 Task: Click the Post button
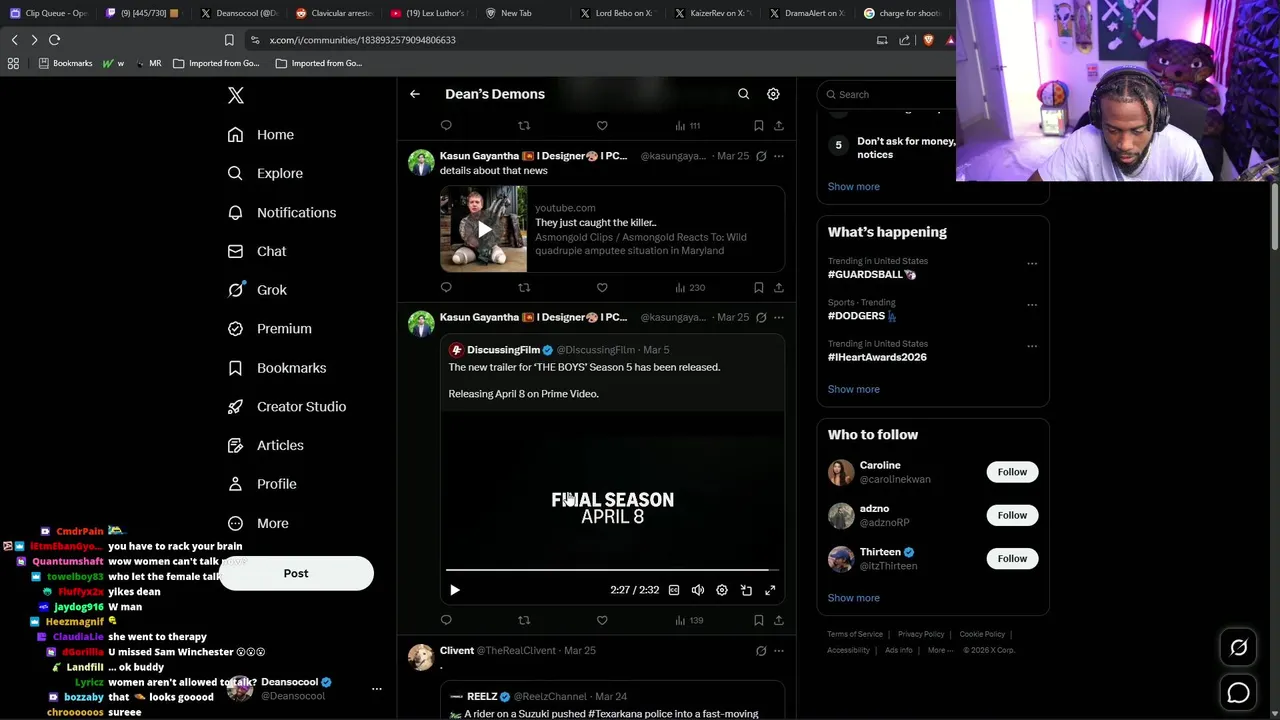(296, 573)
